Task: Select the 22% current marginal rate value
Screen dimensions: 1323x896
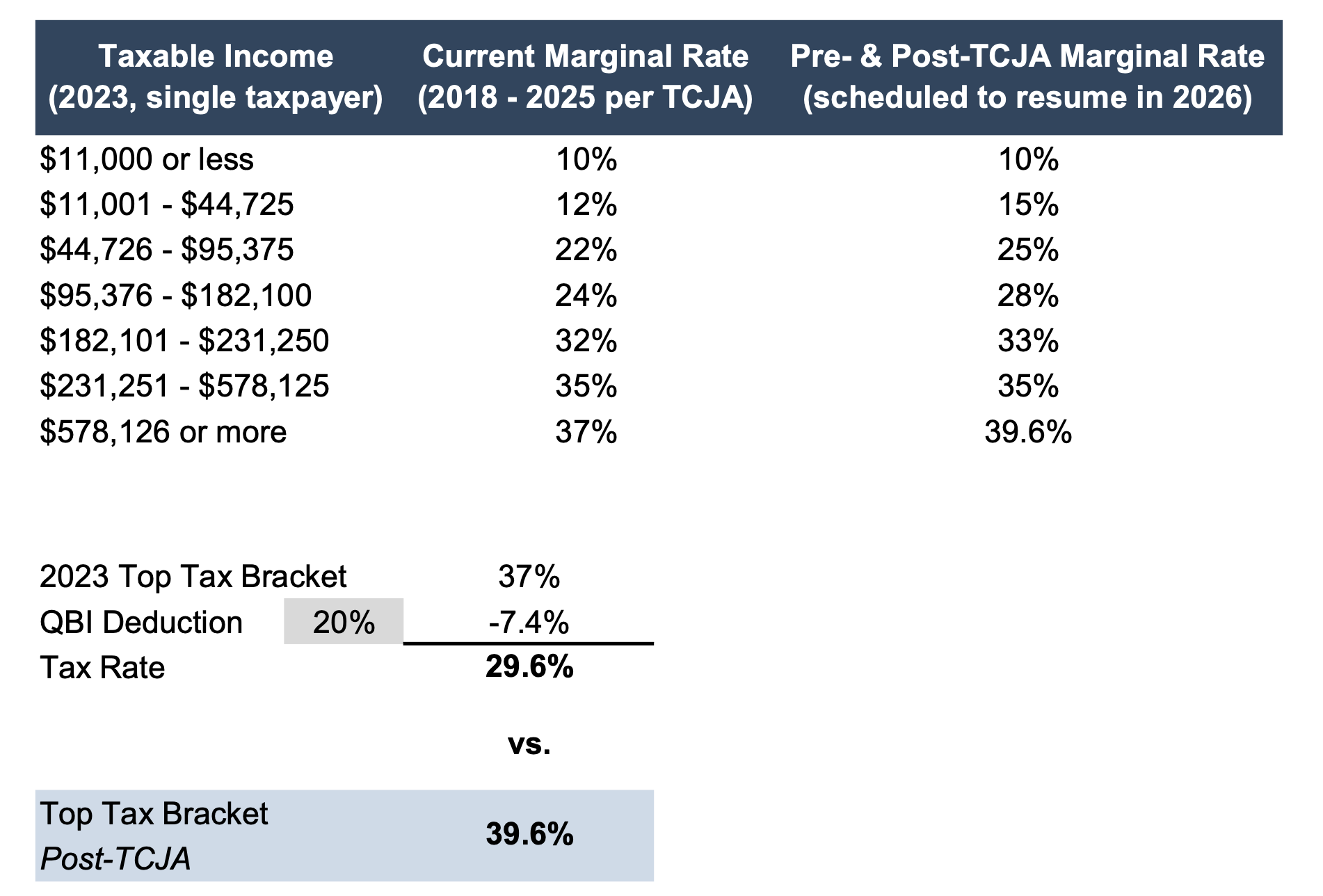Action: [586, 250]
